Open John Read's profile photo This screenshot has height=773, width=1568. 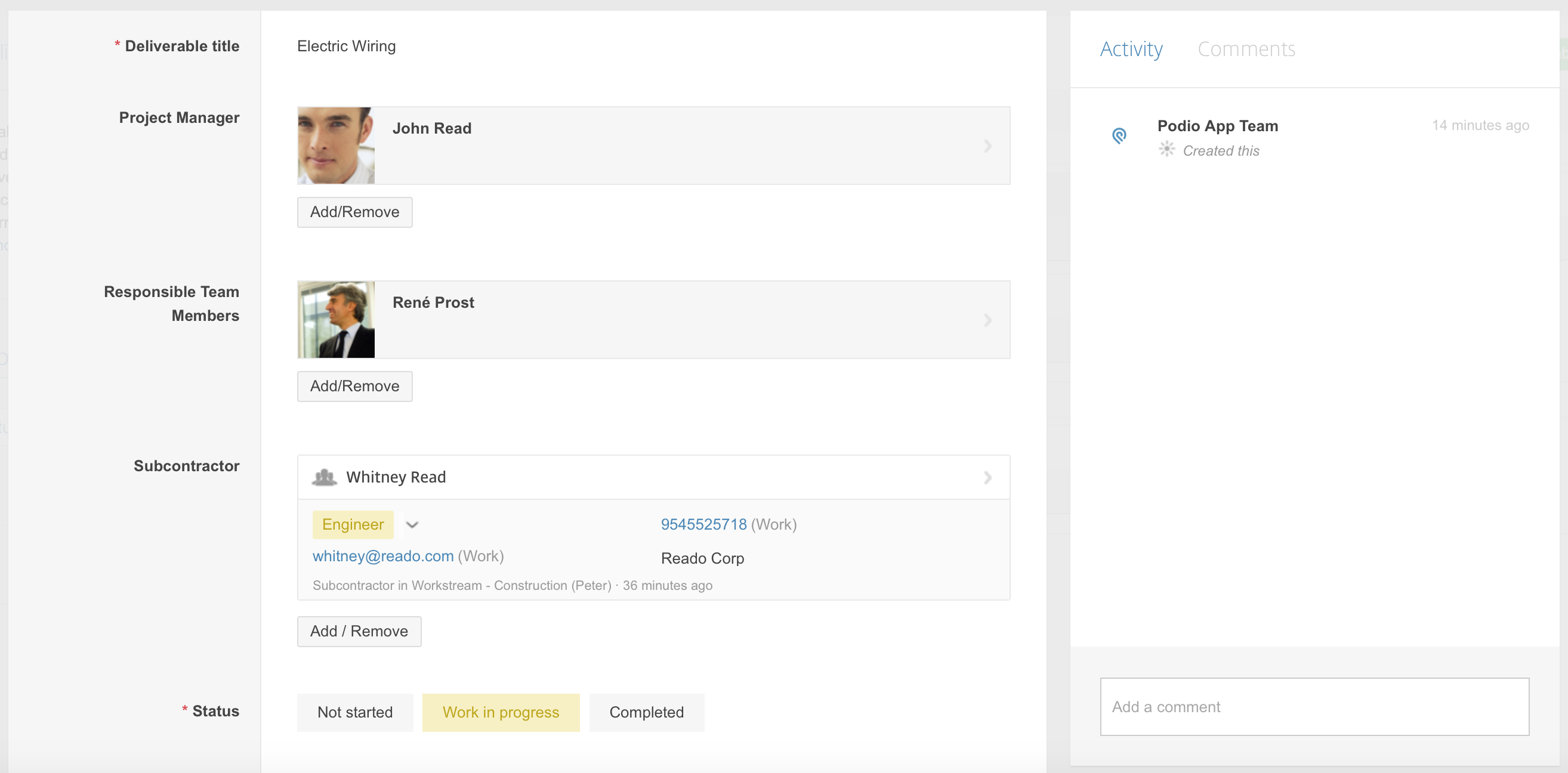336,146
